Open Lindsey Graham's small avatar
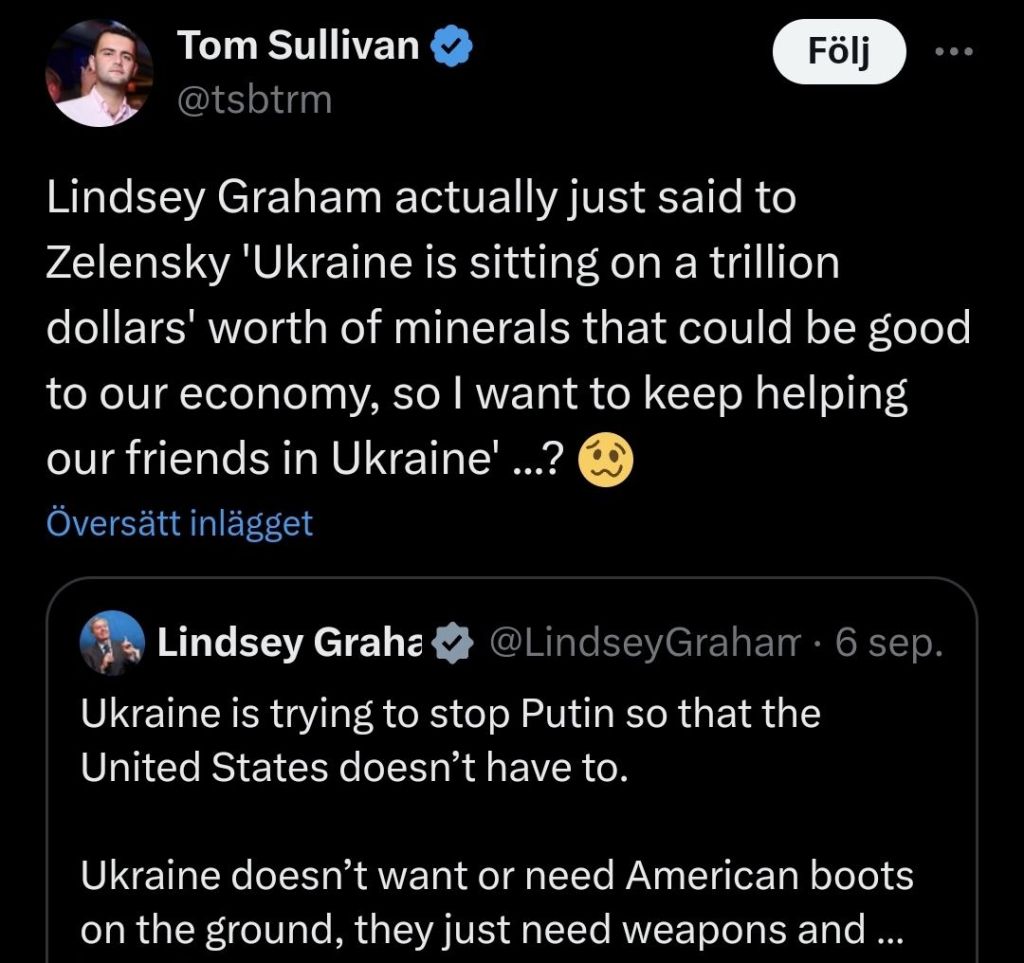1024x963 pixels. 110,643
